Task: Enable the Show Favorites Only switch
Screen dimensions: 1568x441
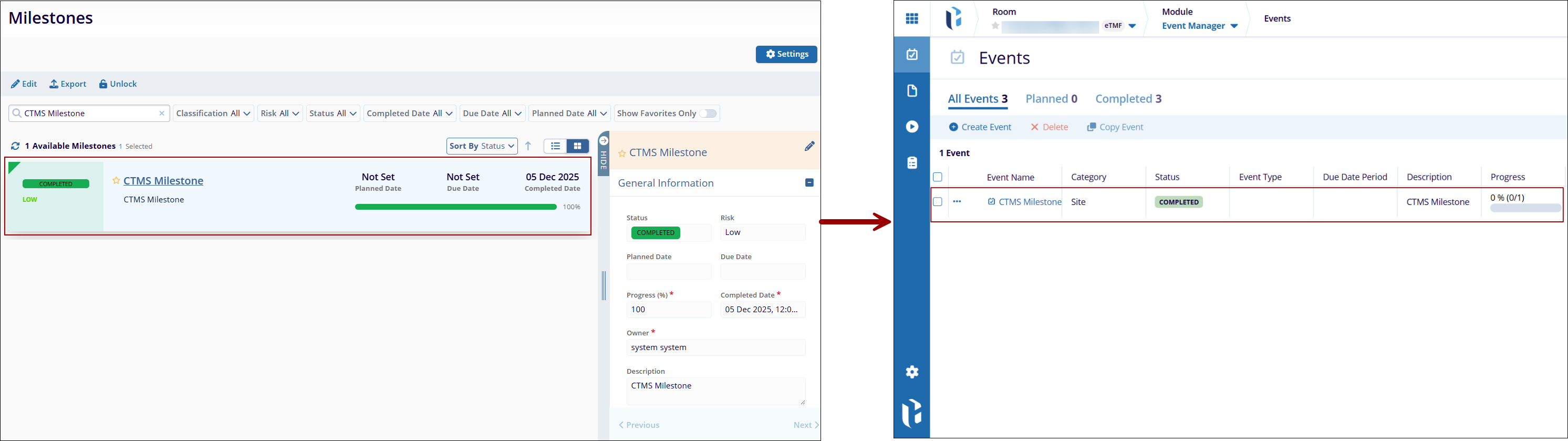Action: [x=707, y=114]
